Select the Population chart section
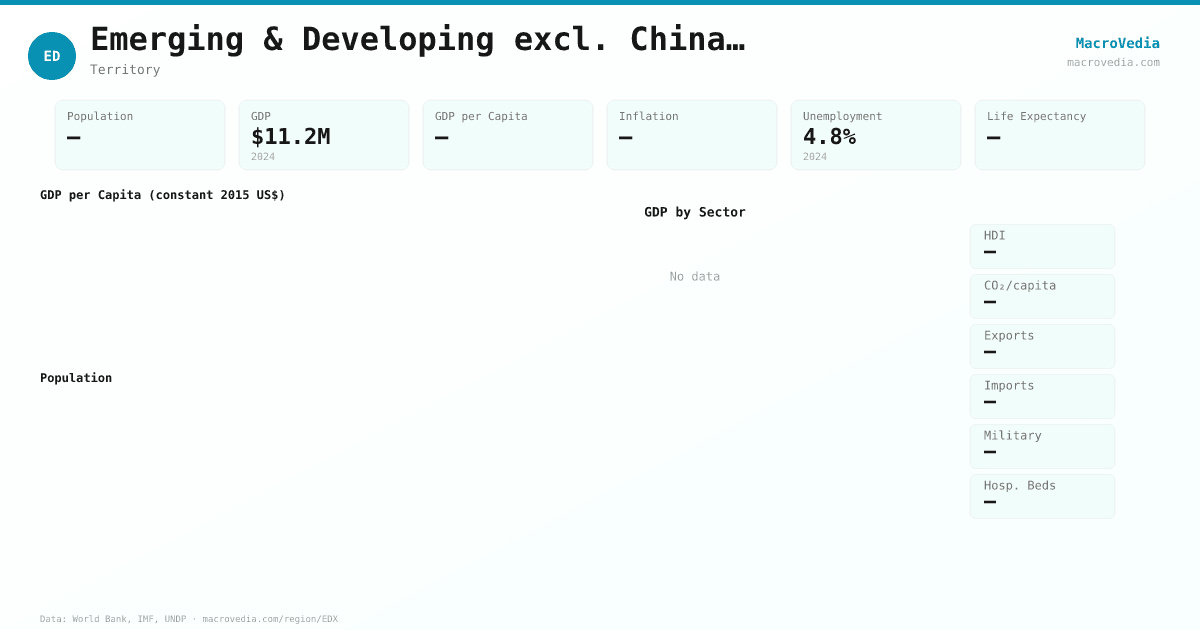 click(76, 378)
